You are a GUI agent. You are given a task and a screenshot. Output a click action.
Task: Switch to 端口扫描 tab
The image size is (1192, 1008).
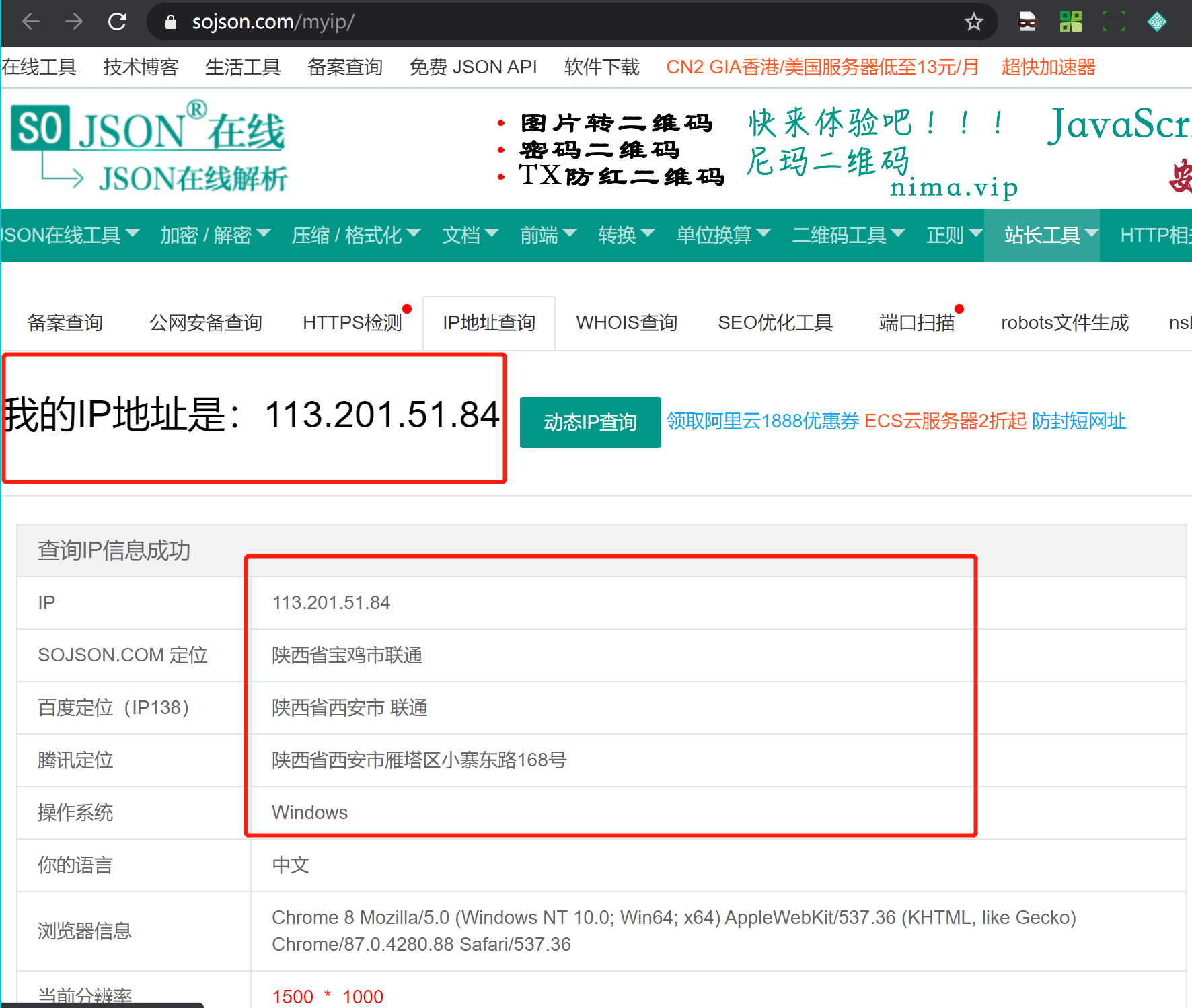(917, 323)
